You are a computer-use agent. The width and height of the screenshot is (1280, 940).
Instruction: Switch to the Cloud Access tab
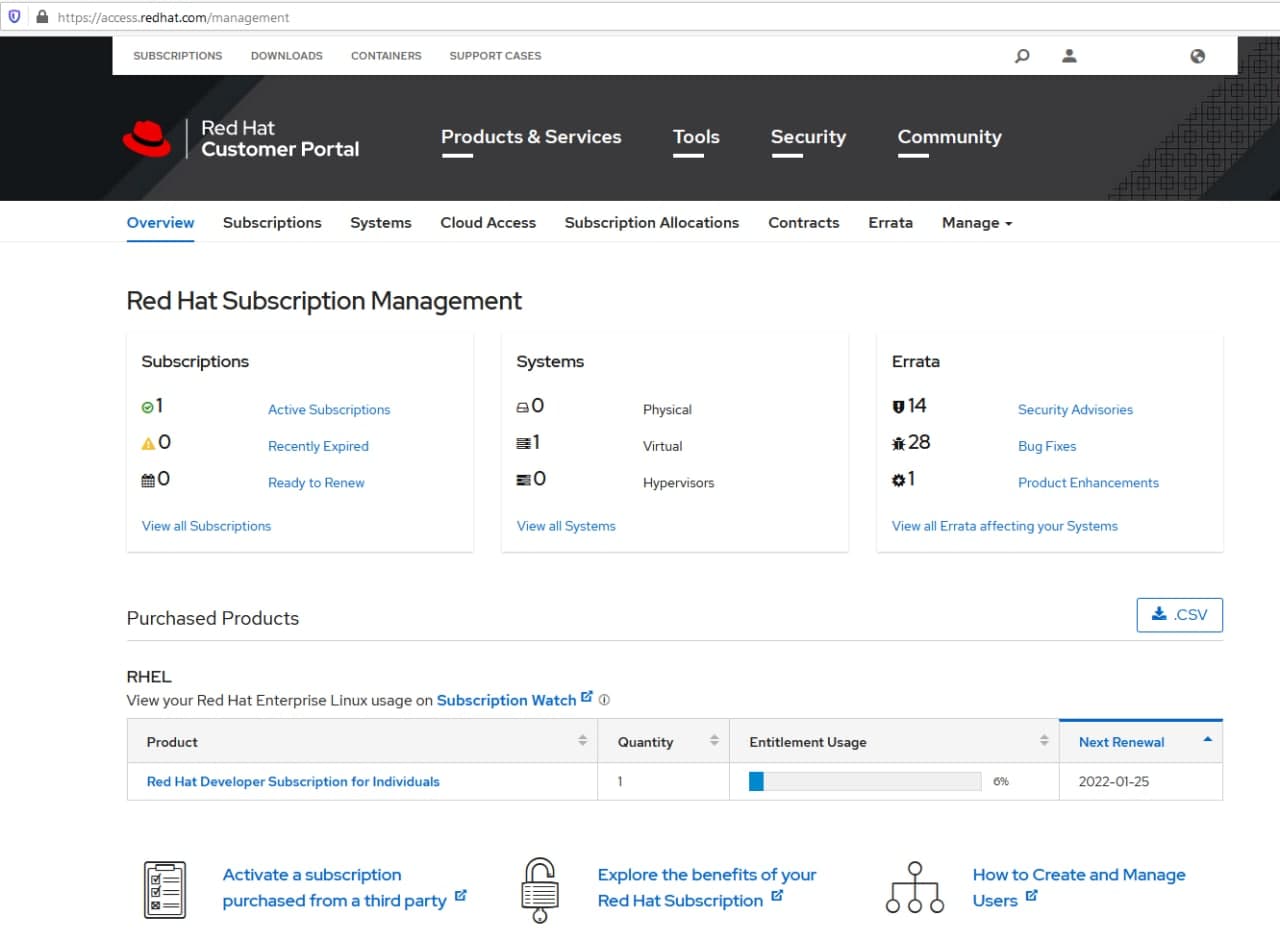point(488,223)
